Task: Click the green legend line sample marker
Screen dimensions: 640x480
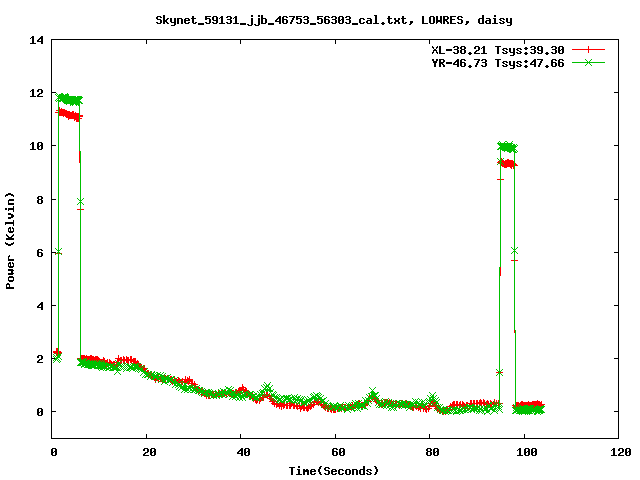Action: pos(588,62)
